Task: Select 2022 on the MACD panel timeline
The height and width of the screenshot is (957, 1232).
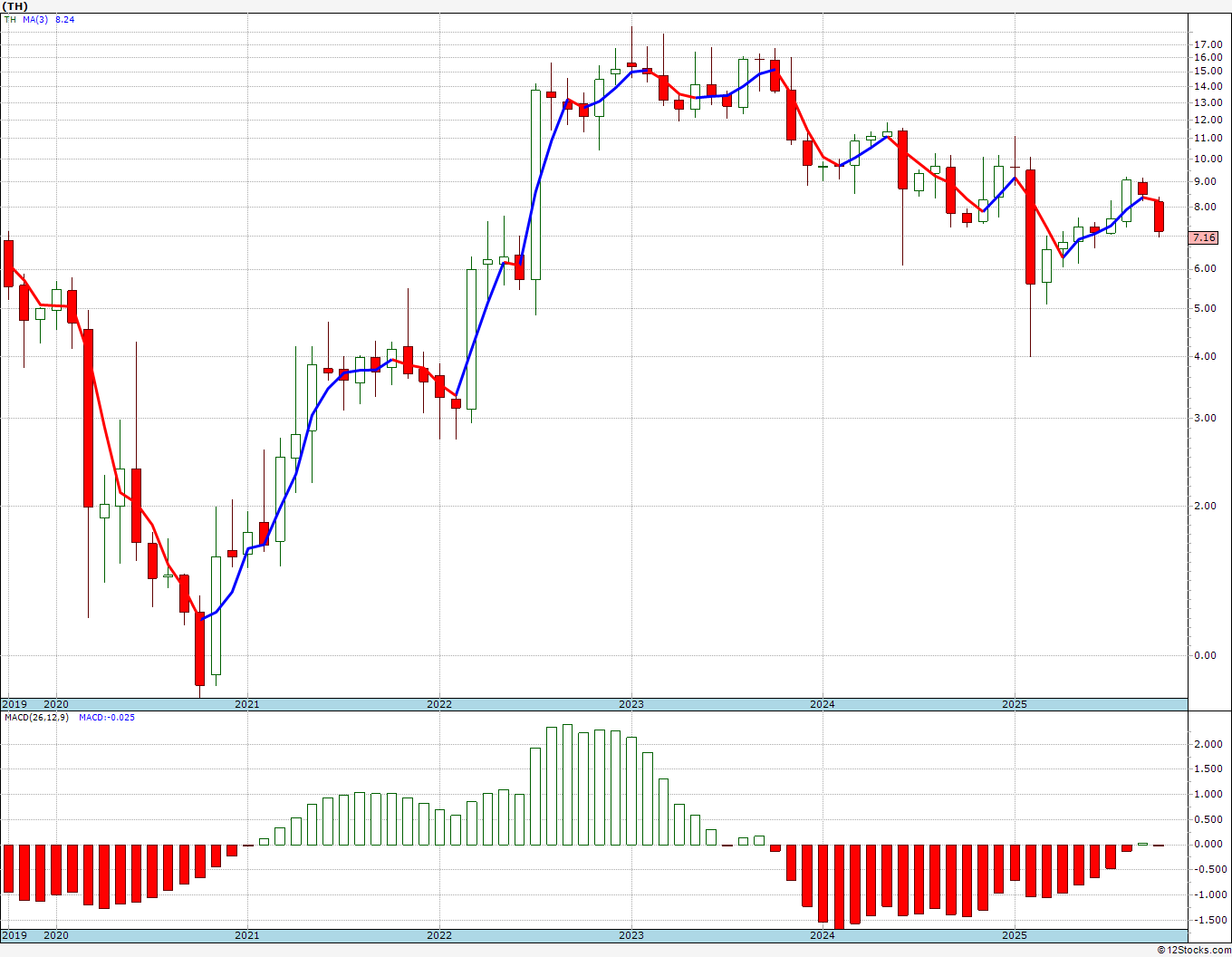Action: 439,935
